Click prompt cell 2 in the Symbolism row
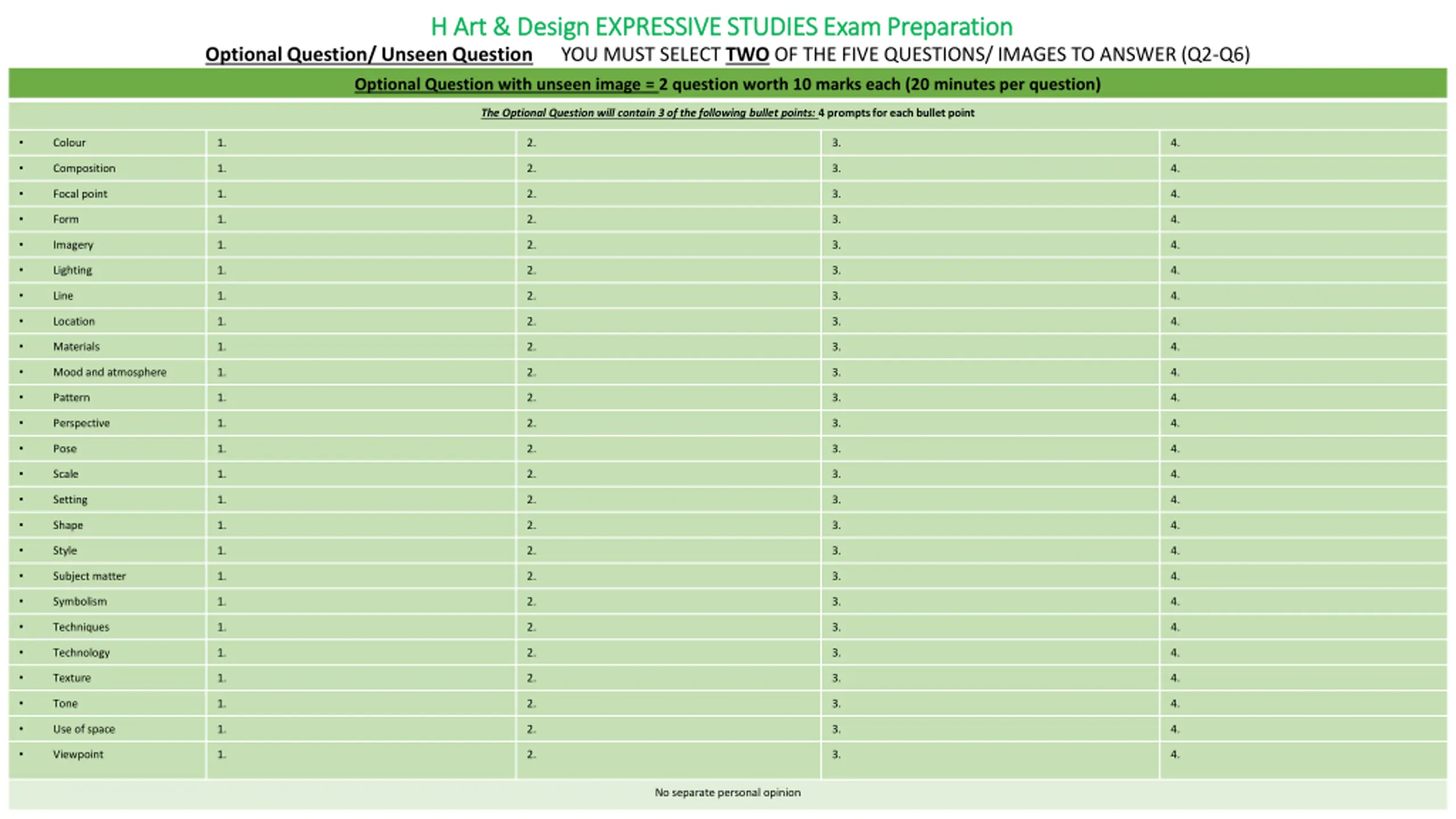This screenshot has height=819, width=1456. [x=669, y=601]
